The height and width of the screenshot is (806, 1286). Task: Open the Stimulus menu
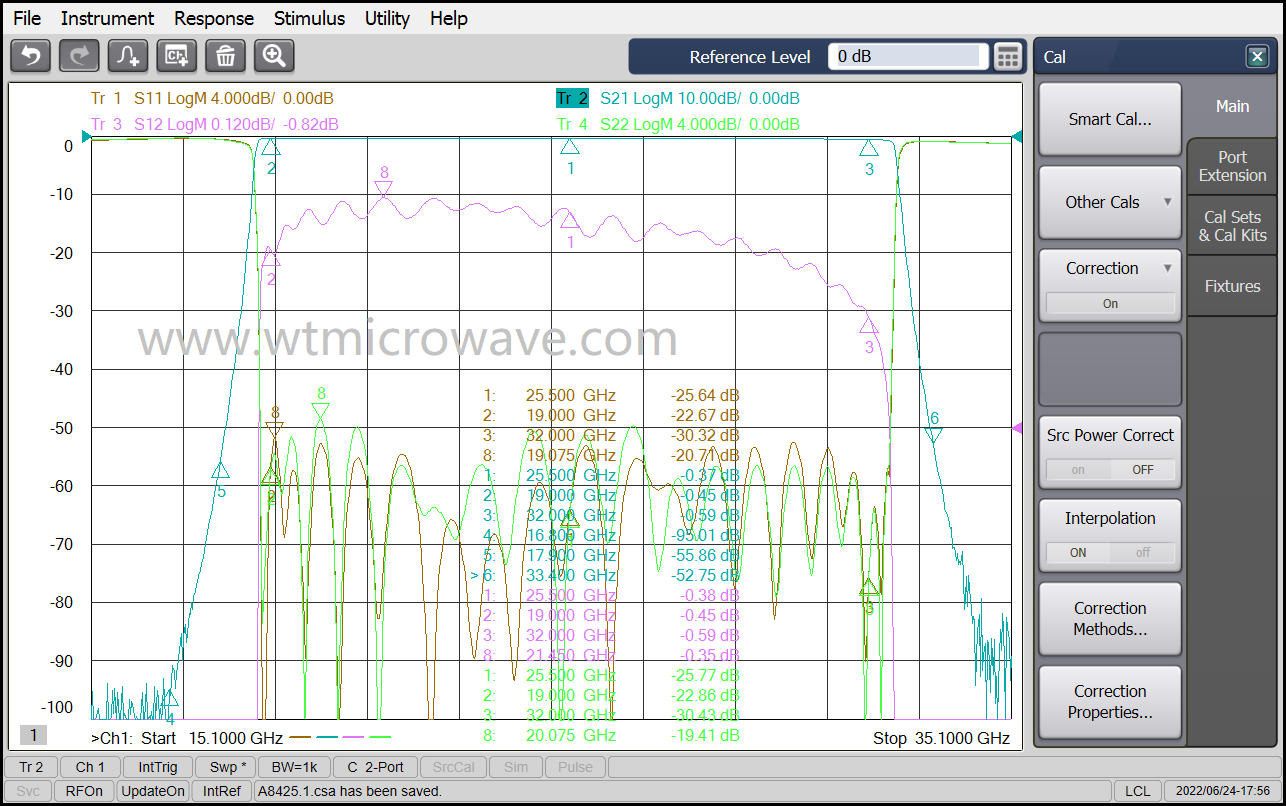[309, 18]
